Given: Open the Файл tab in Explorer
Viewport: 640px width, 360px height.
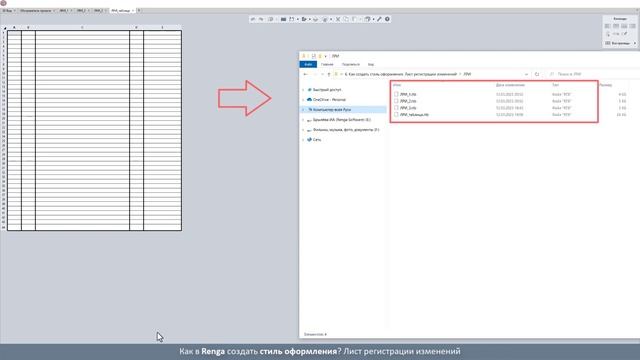Looking at the screenshot, I should pos(308,64).
